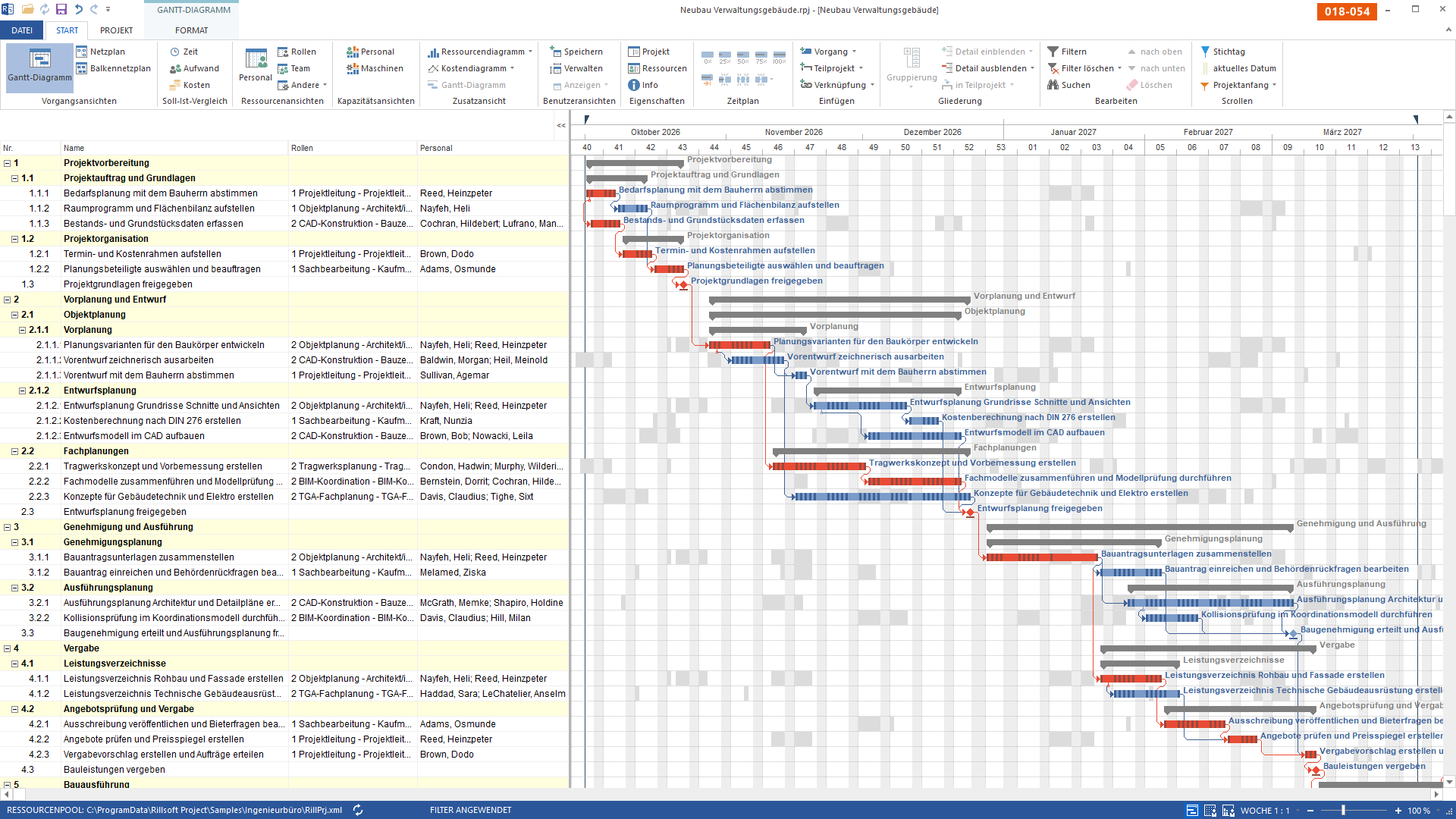Expand the Projektanfang scroll dropdown
The height and width of the screenshot is (819, 1456).
1274,85
